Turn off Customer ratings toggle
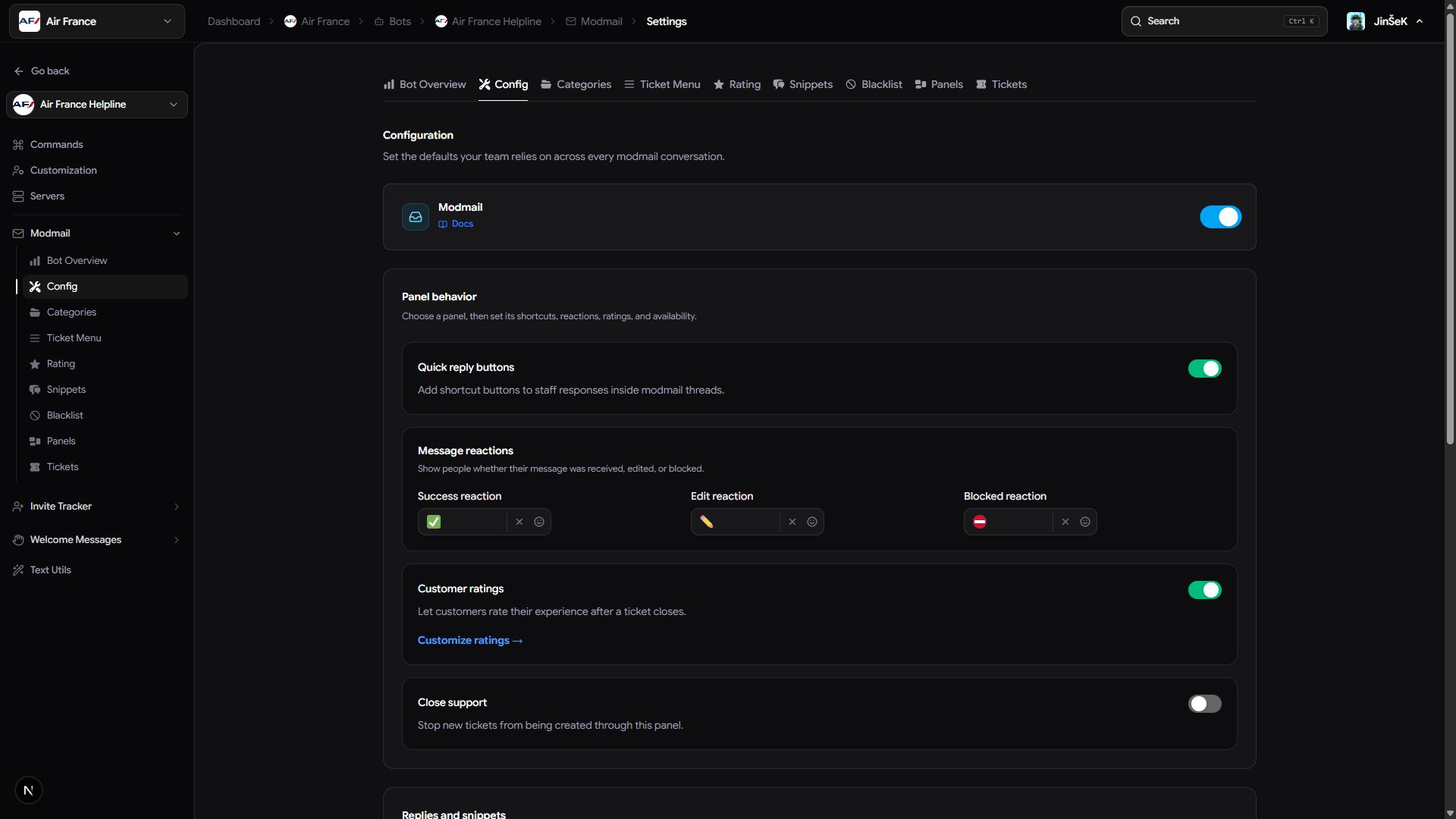This screenshot has width=1456, height=819. (x=1204, y=590)
